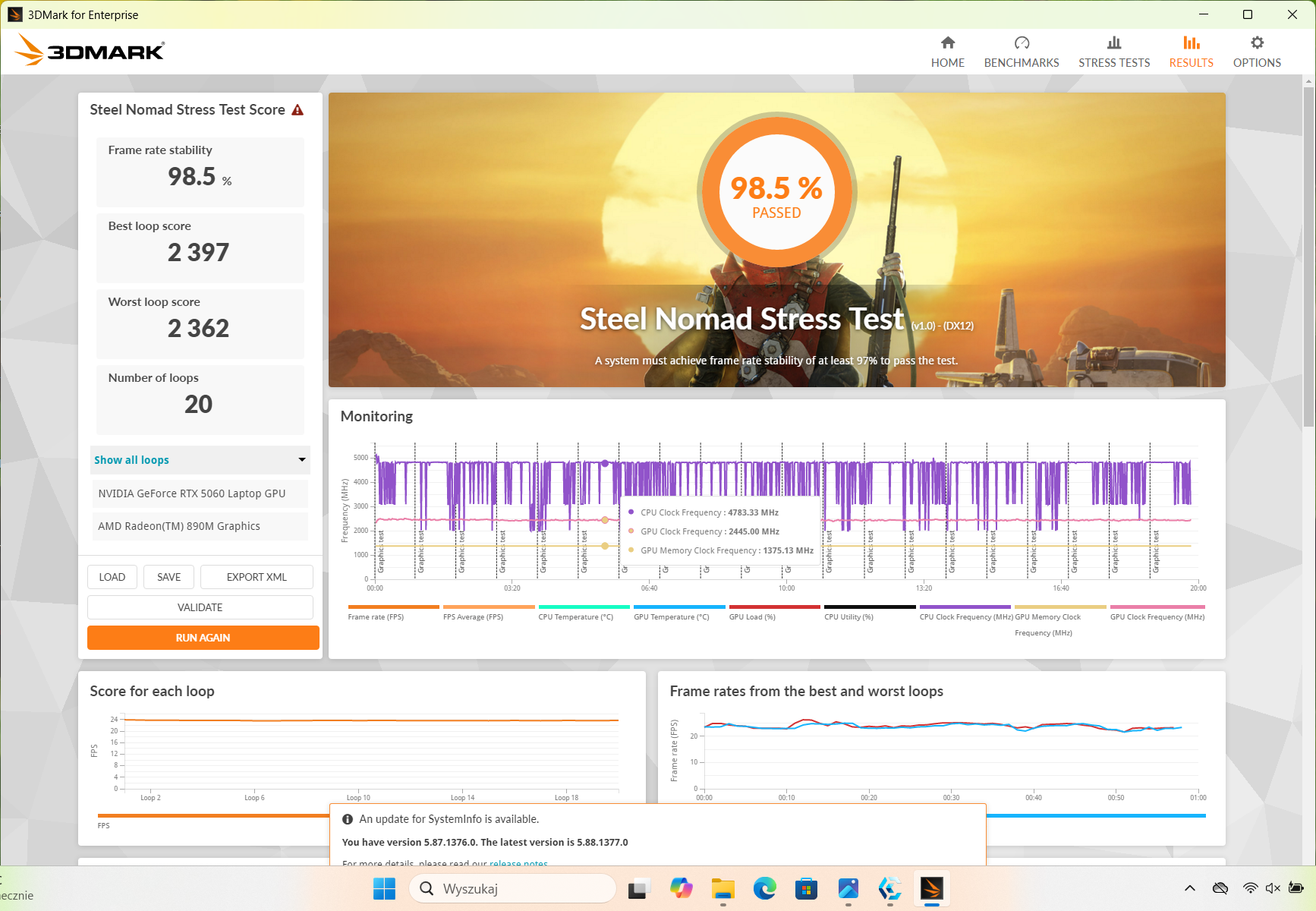The image size is (1316, 911).
Task: Switch to the 3DMark taskbar icon
Action: (x=931, y=888)
